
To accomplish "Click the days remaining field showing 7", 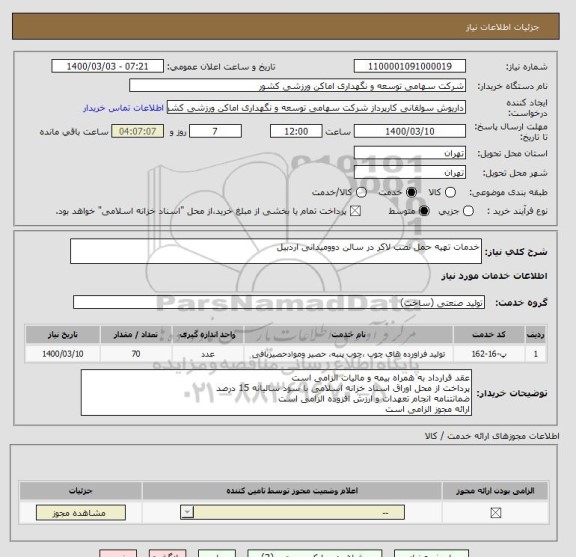I will point(215,131).
